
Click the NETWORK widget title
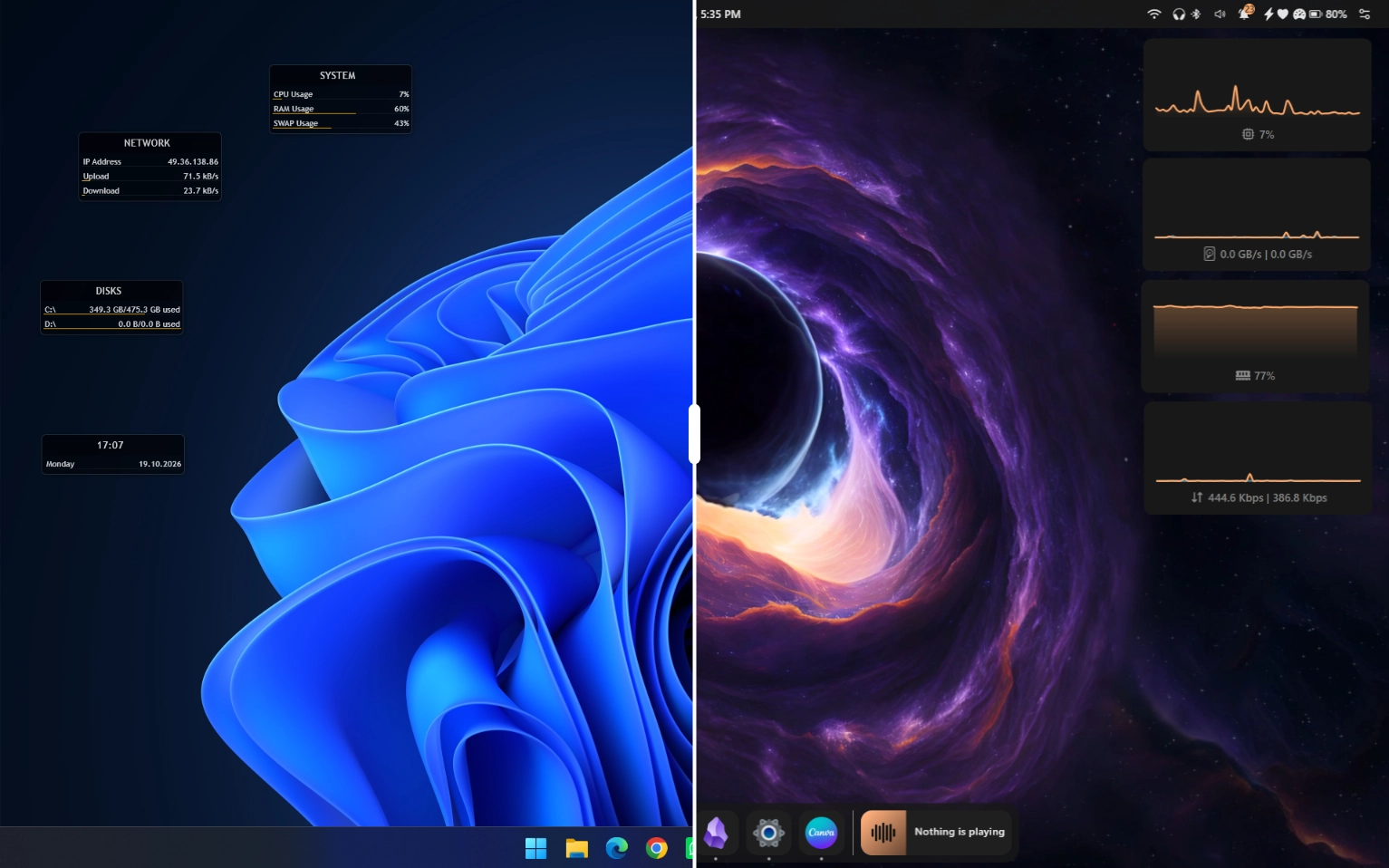coord(147,143)
